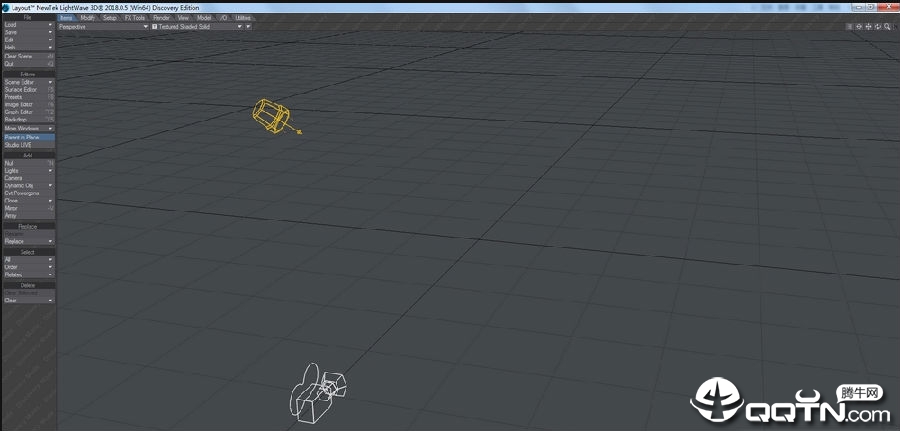Open the Perspective view type dropdown
The width and height of the screenshot is (900, 431).
(103, 26)
